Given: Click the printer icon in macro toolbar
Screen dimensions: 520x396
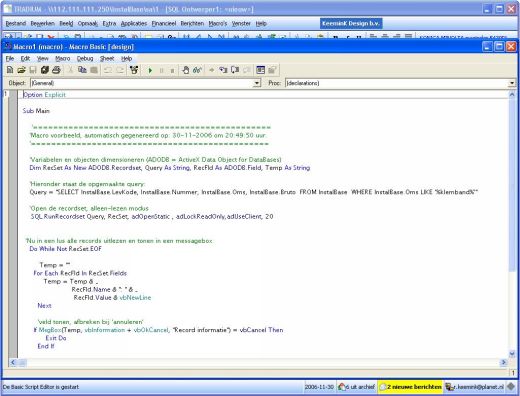Looking at the screenshot, I should point(56,70).
